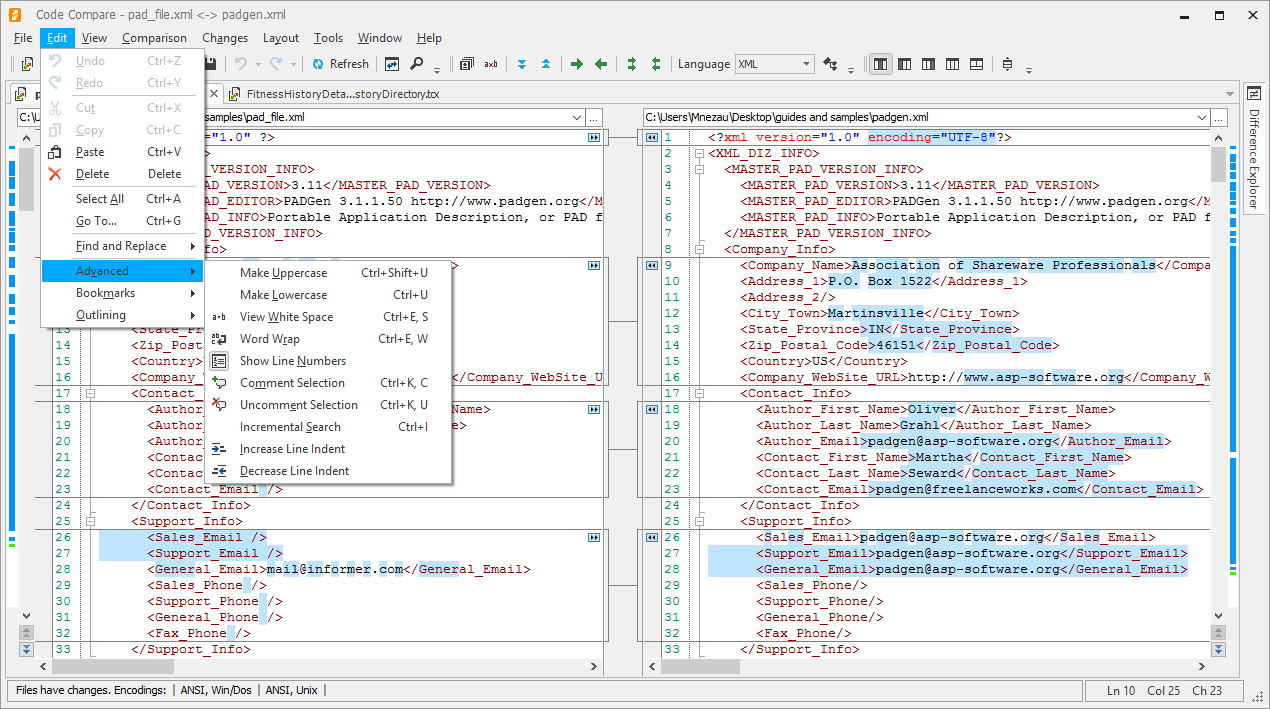
Task: Click the swap files toolbar icon
Action: [392, 64]
